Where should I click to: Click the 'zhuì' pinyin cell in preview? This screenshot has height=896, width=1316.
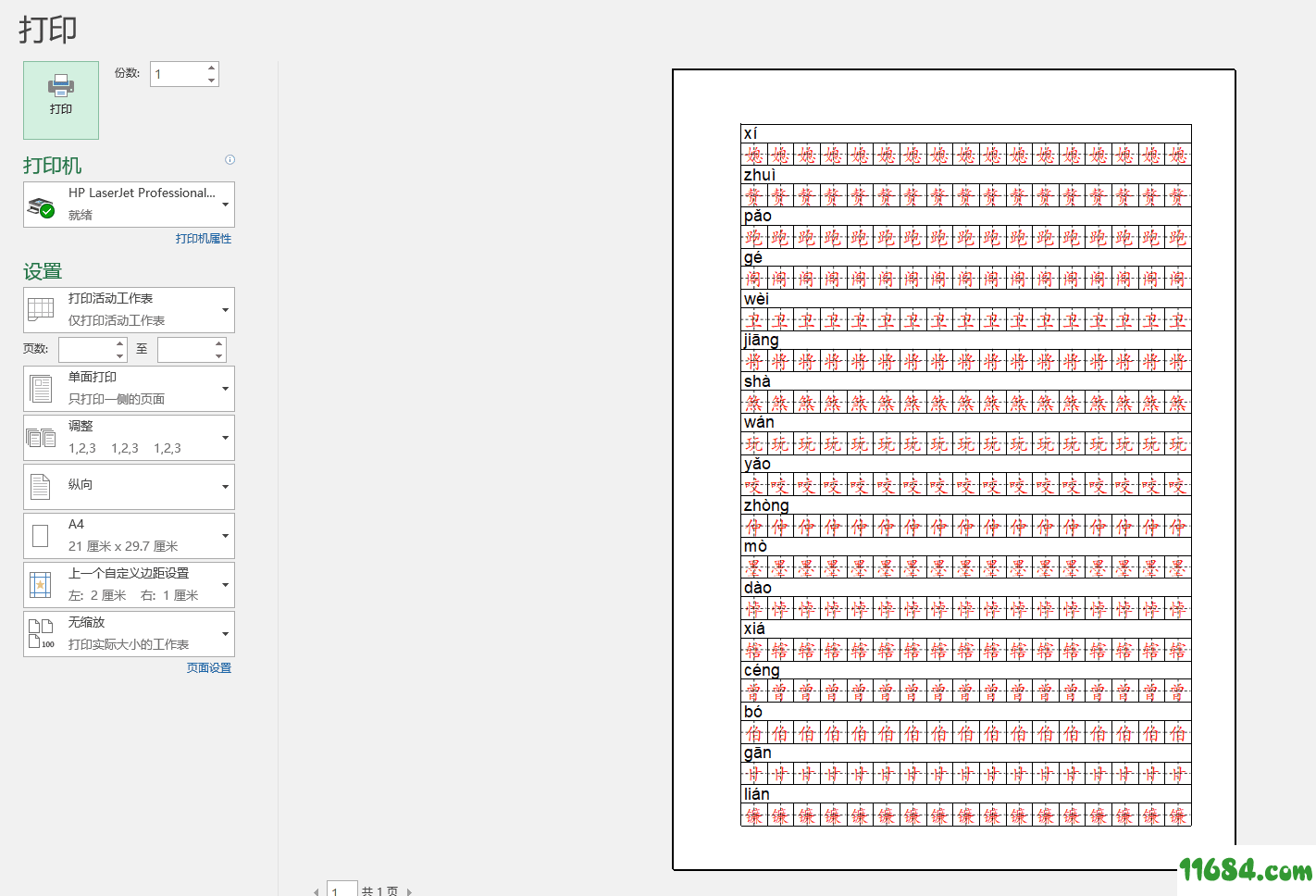coord(966,175)
